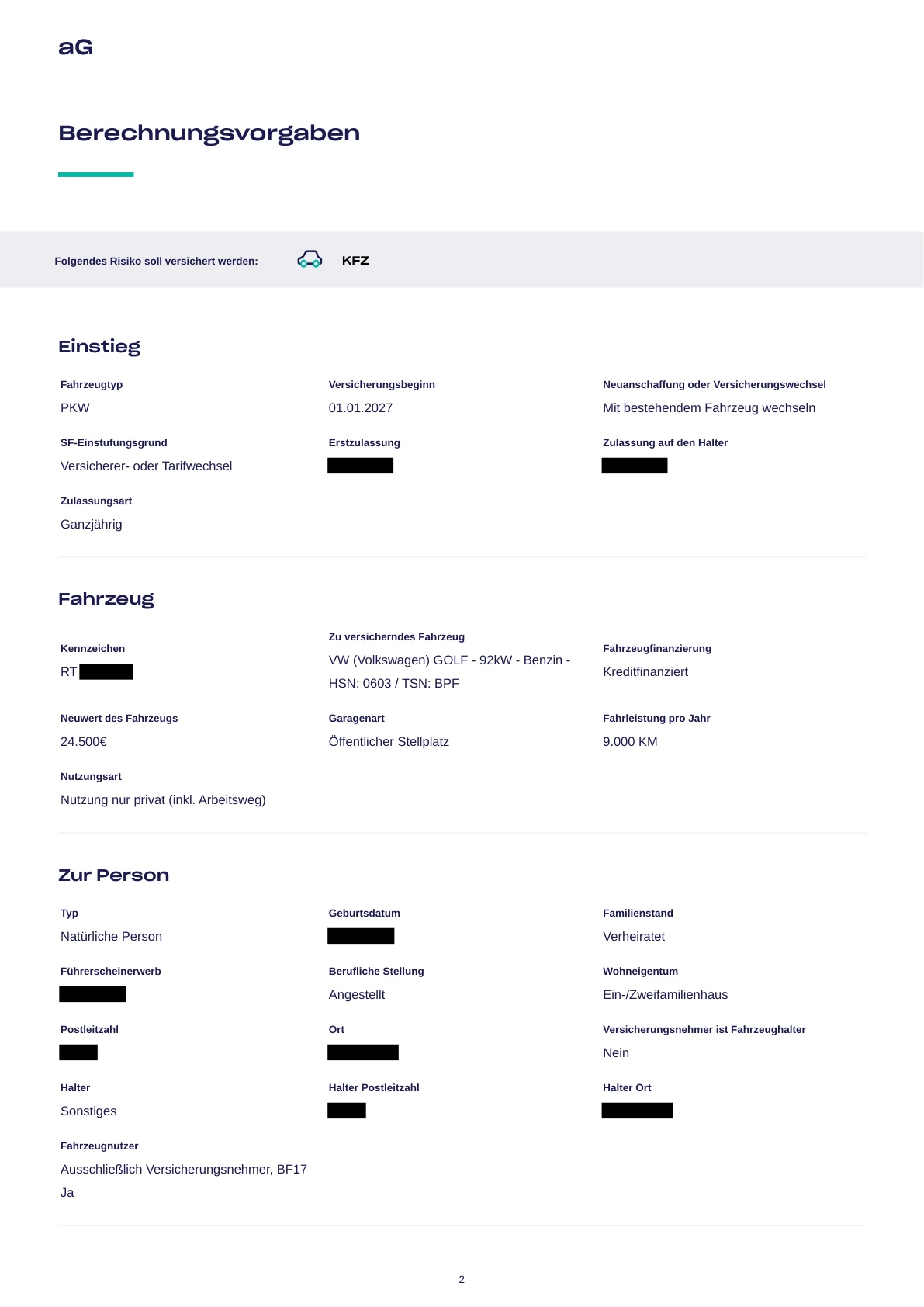Click 'Nutzung nur privat (inkl. Arbeitsweg)'
This screenshot has width=924, height=1307.
(x=163, y=800)
